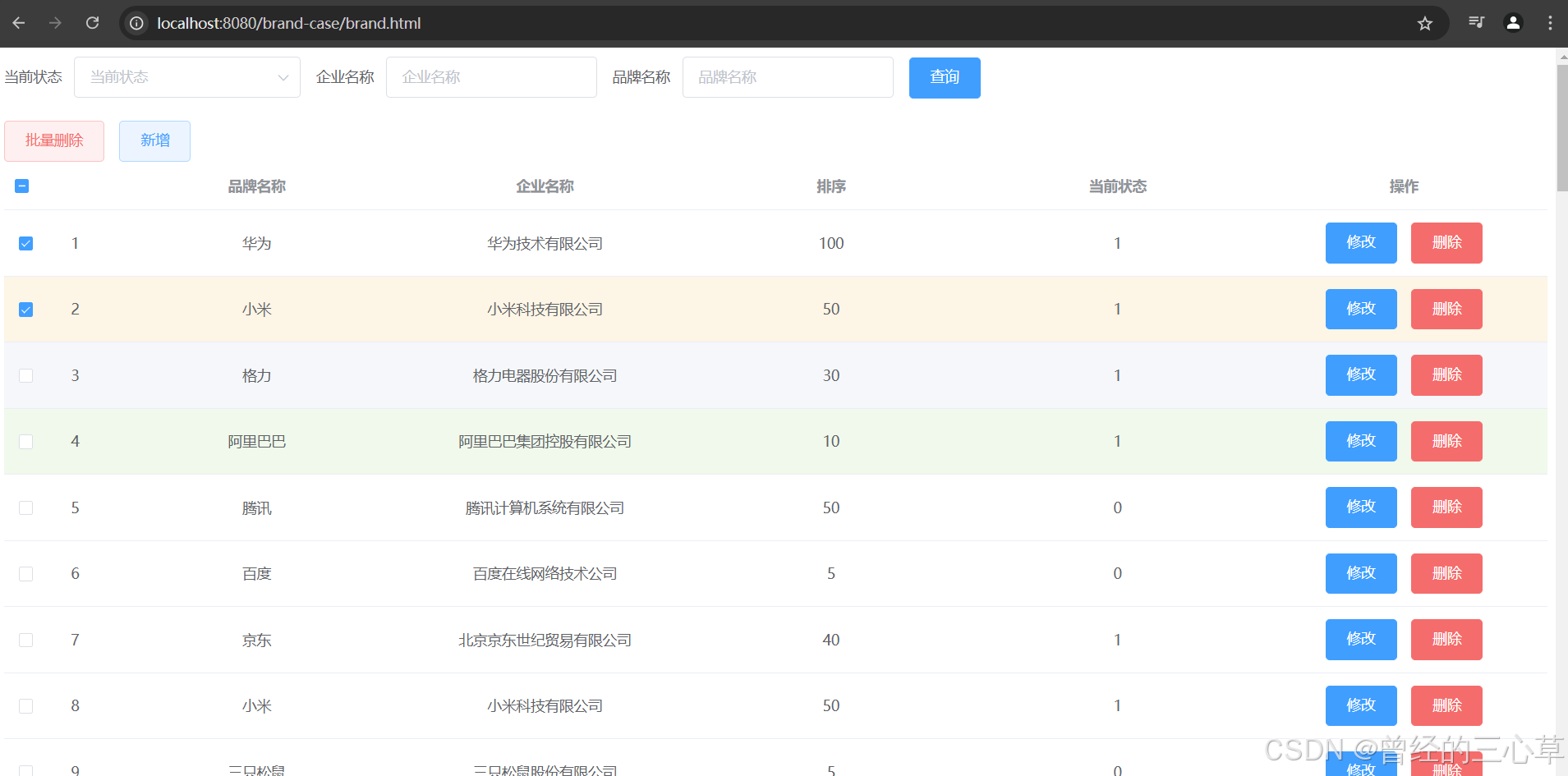This screenshot has height=776, width=1568.
Task: Check the checkbox for row 5 腾讯
Action: click(26, 507)
